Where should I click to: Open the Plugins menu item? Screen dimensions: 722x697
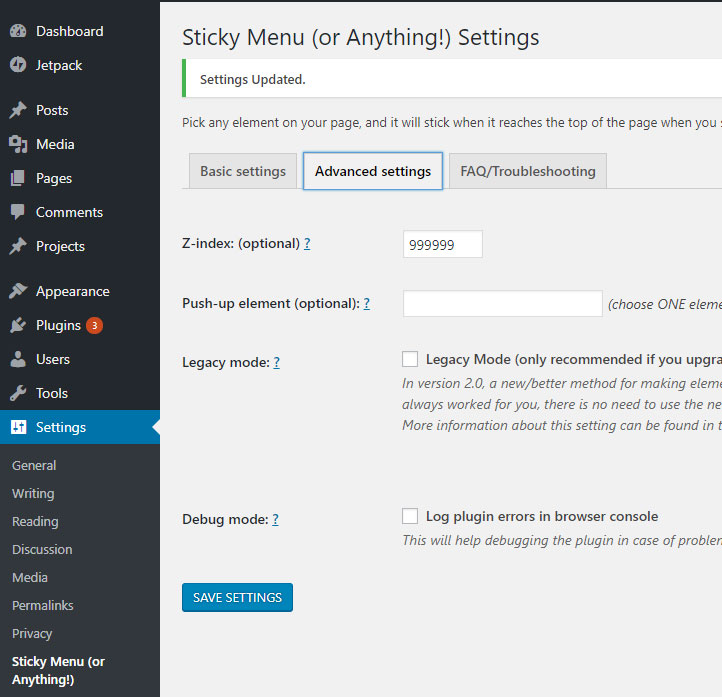coord(80,325)
